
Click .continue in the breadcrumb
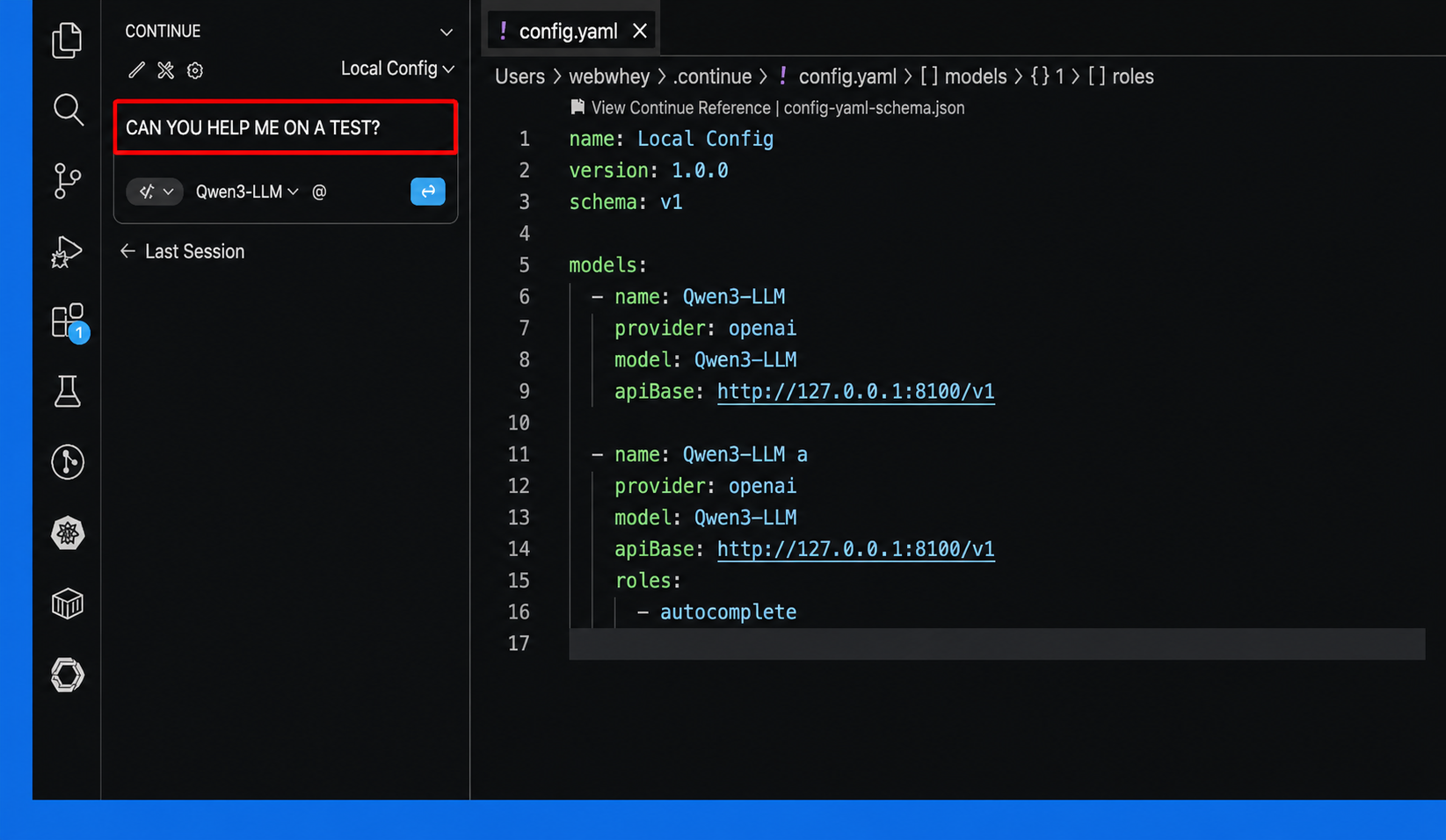click(x=712, y=76)
